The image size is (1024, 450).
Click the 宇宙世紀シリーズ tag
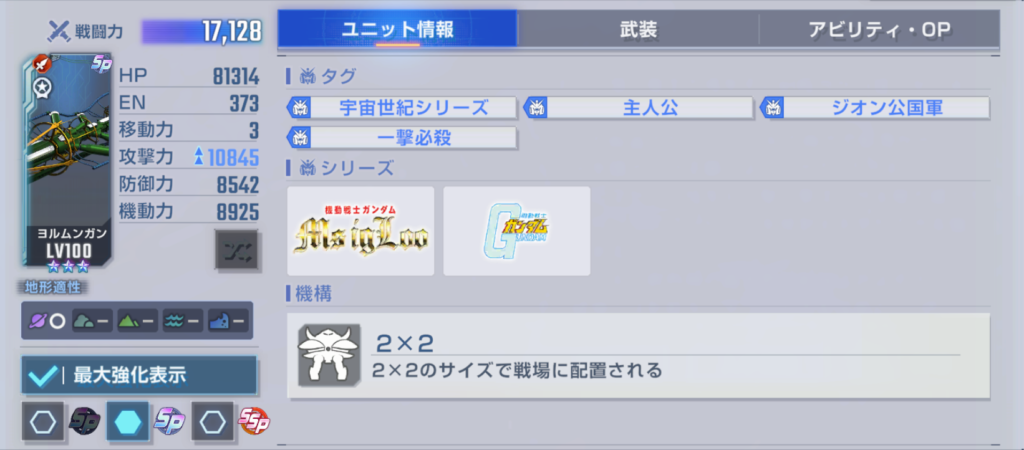(402, 108)
